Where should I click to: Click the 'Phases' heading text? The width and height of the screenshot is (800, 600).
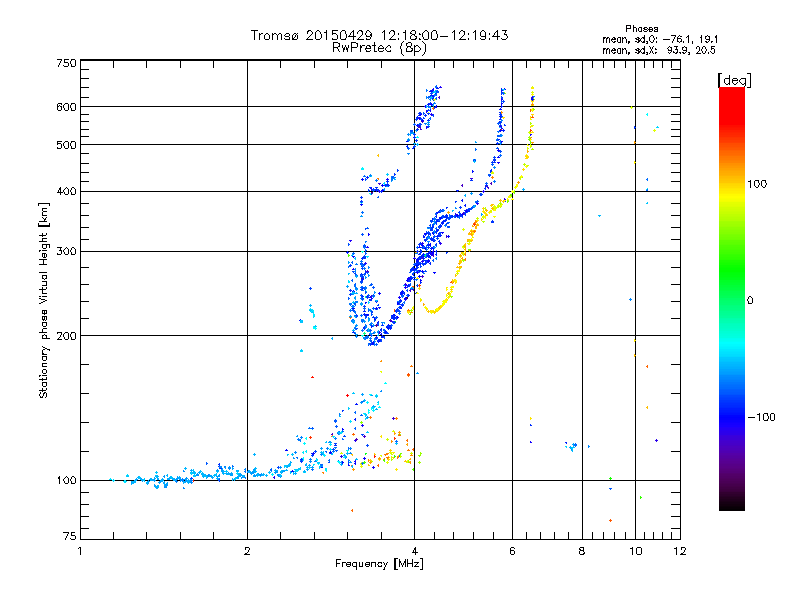click(x=642, y=29)
